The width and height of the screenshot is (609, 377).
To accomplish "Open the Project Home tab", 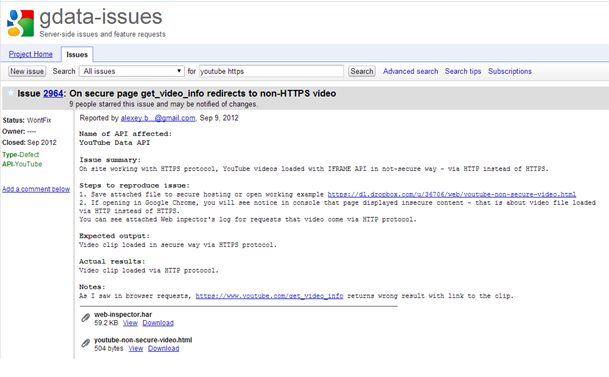I will coord(31,54).
